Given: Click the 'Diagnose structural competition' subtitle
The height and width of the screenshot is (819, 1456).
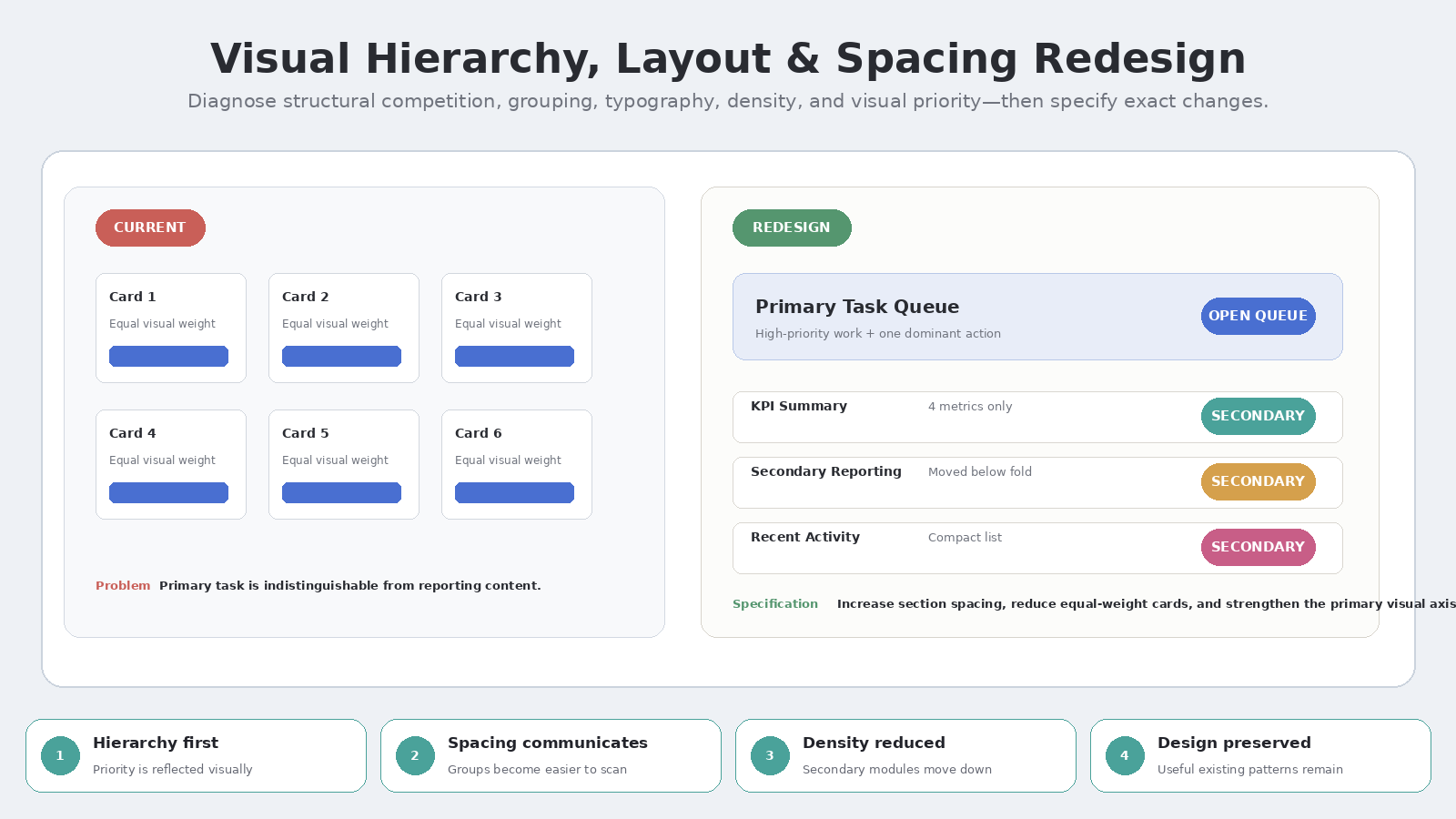Looking at the screenshot, I should coord(728,101).
